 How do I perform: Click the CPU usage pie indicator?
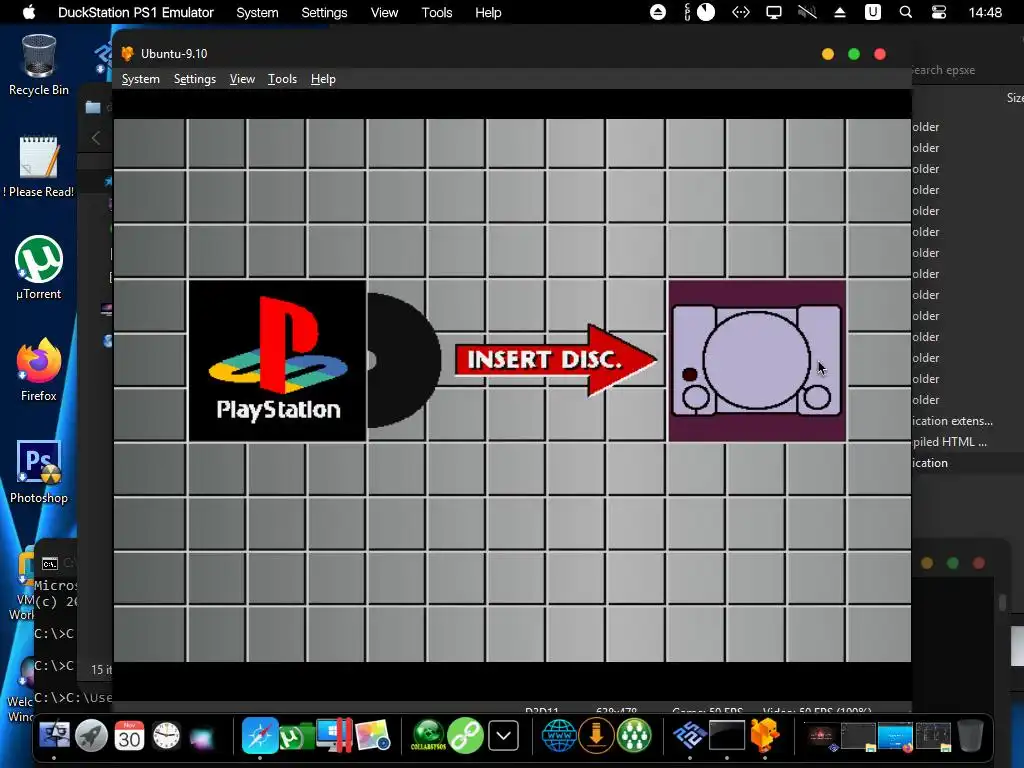coord(706,12)
